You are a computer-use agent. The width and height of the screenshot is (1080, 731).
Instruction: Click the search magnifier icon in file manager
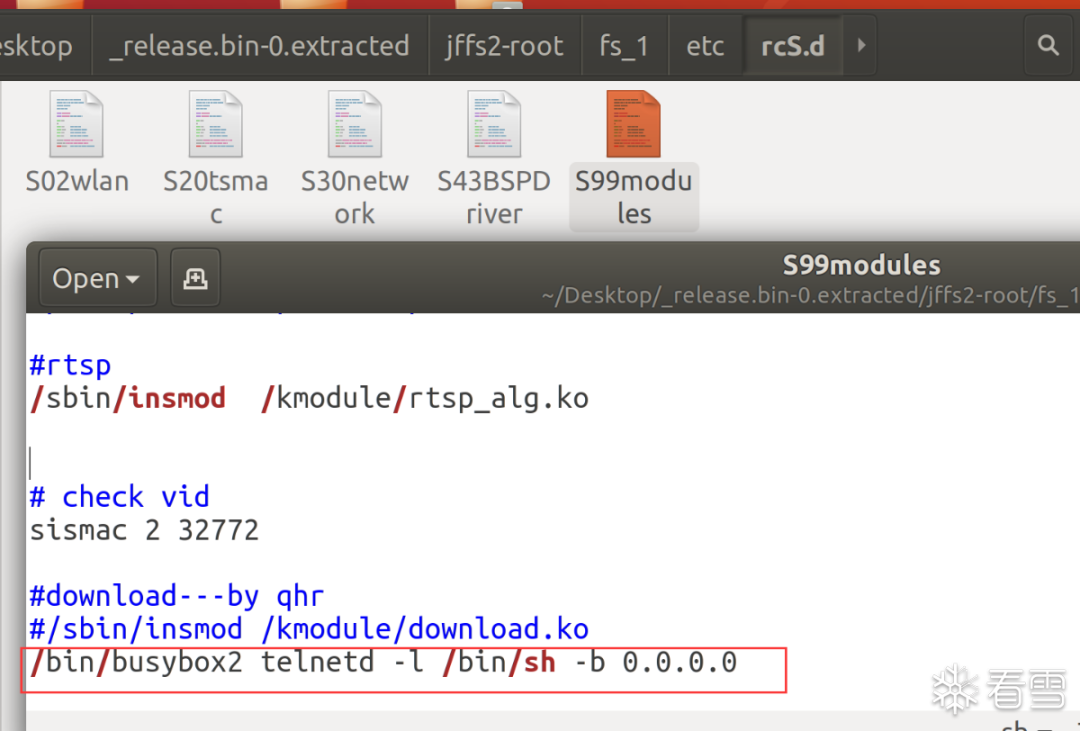(1048, 45)
